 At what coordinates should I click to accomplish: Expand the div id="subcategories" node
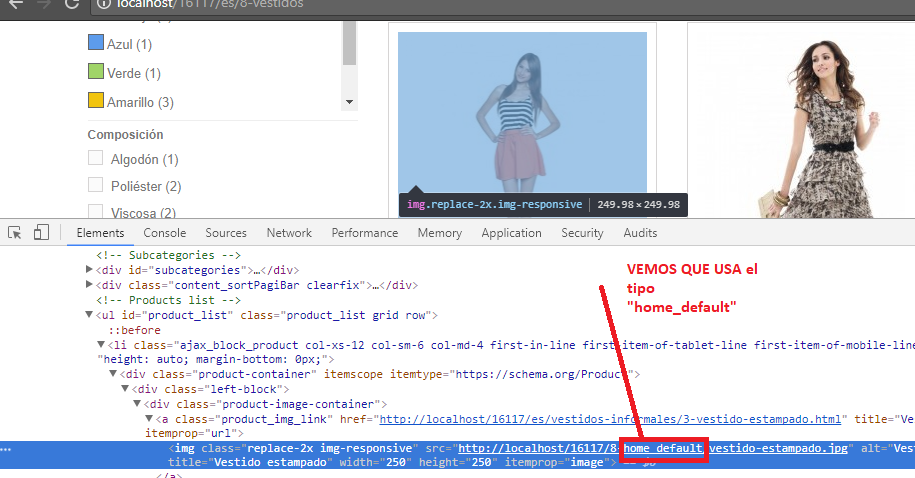click(90, 270)
